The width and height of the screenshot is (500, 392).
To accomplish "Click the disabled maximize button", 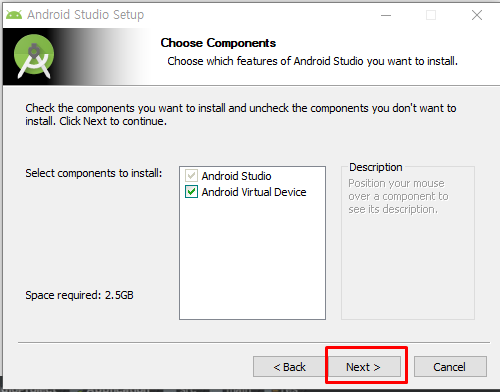I will tap(431, 15).
